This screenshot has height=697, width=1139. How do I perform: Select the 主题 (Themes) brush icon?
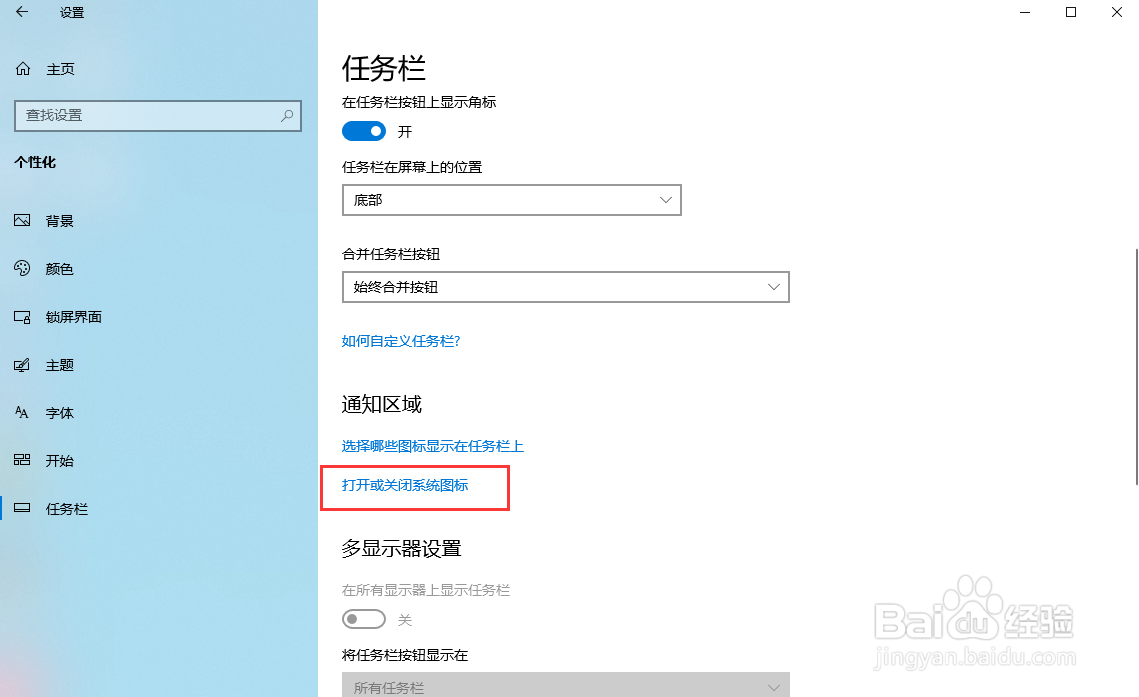pyautogui.click(x=22, y=364)
